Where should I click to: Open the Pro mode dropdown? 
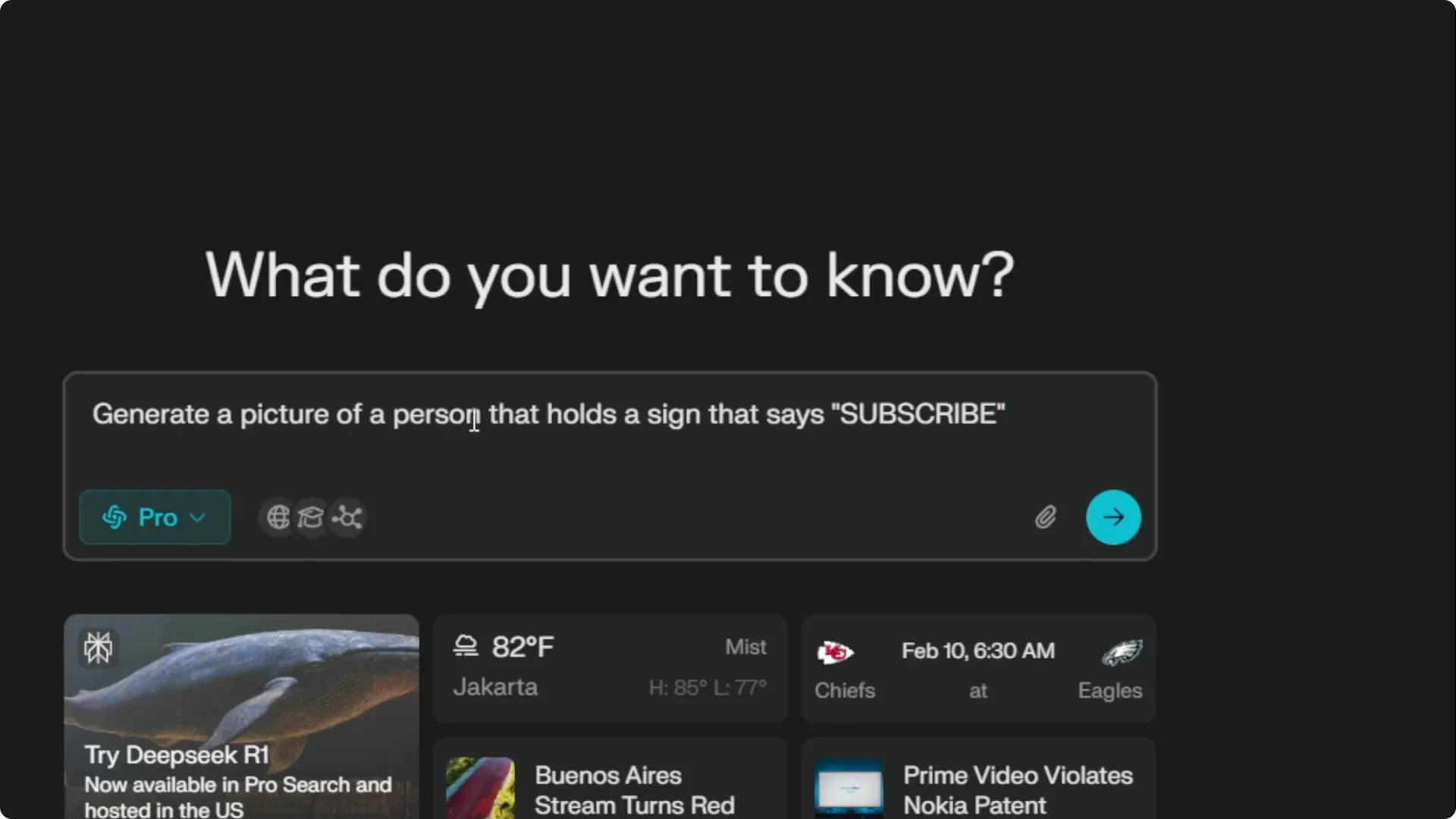pos(155,517)
